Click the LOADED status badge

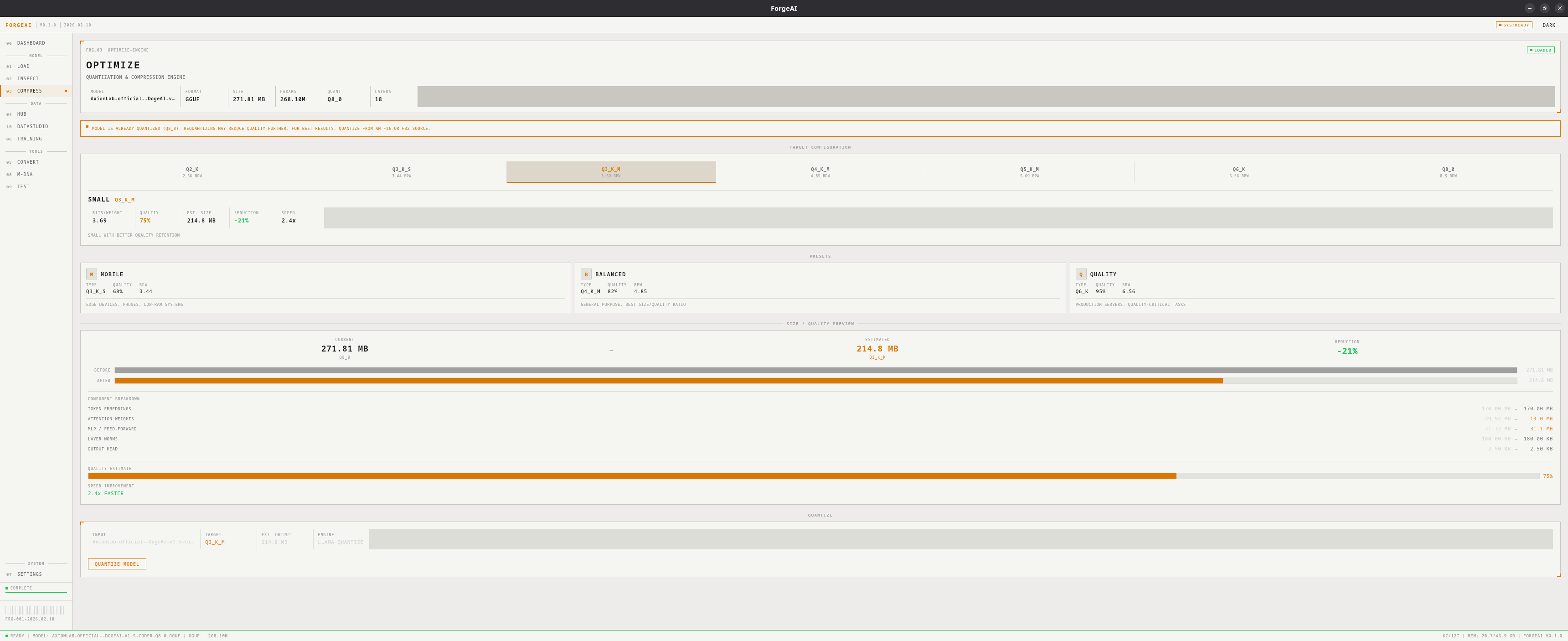1540,50
